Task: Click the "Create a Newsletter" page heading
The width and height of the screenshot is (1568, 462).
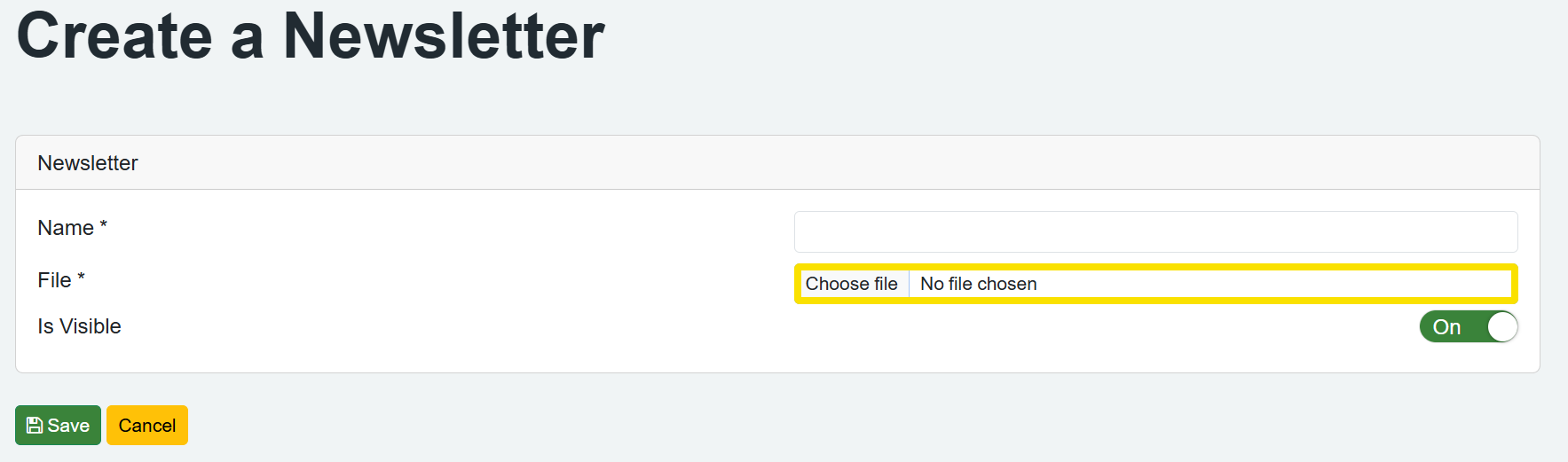Action: (x=311, y=36)
